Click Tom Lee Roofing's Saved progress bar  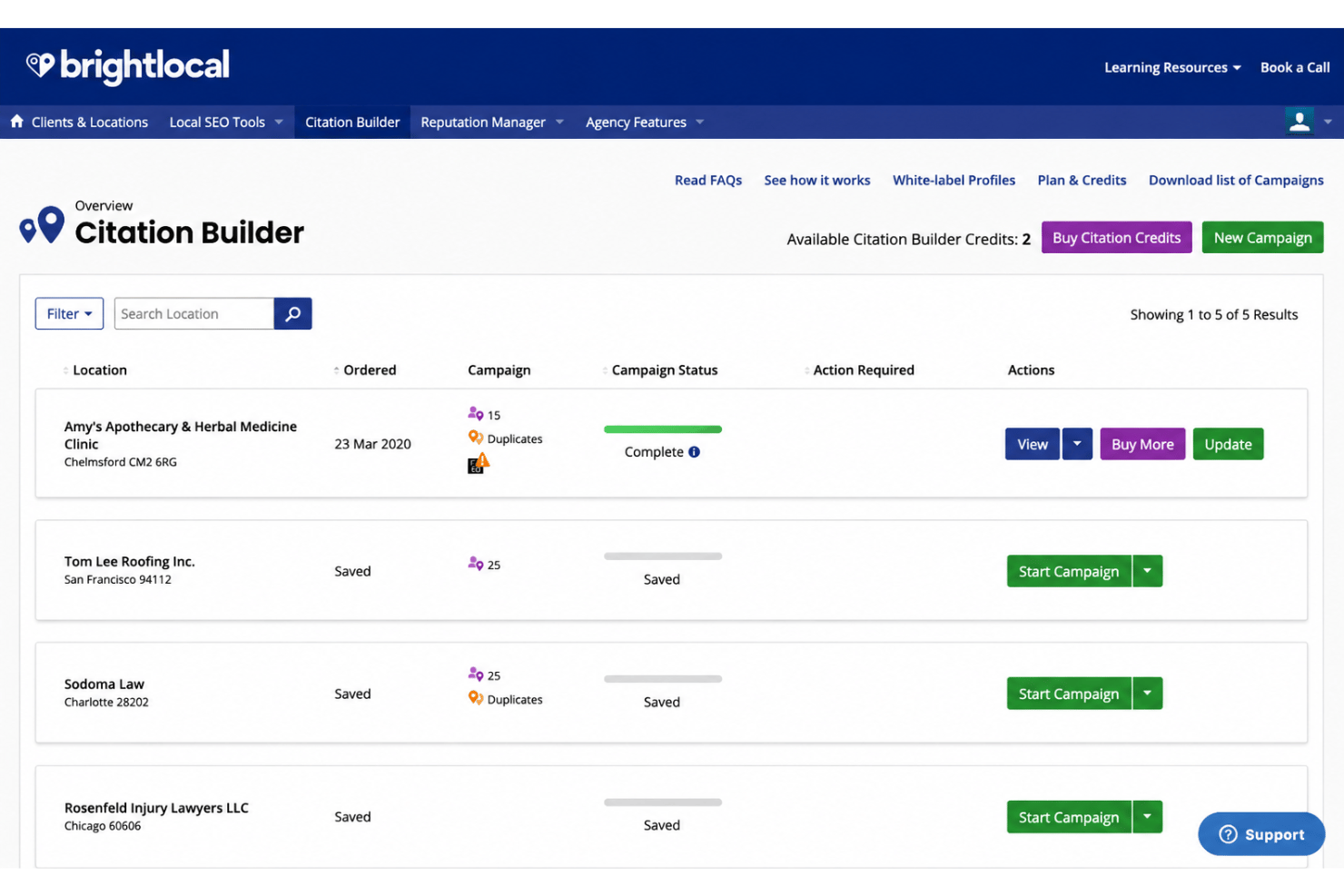click(x=663, y=556)
